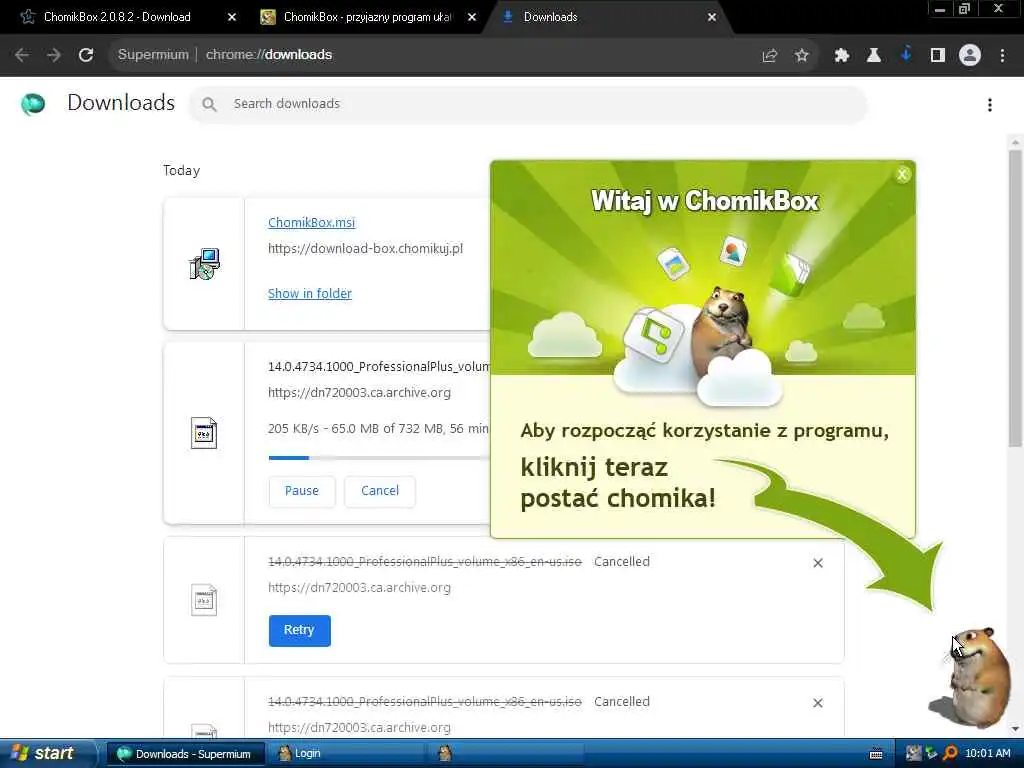Share this page via the share icon
1024x768 pixels.
pos(770,56)
